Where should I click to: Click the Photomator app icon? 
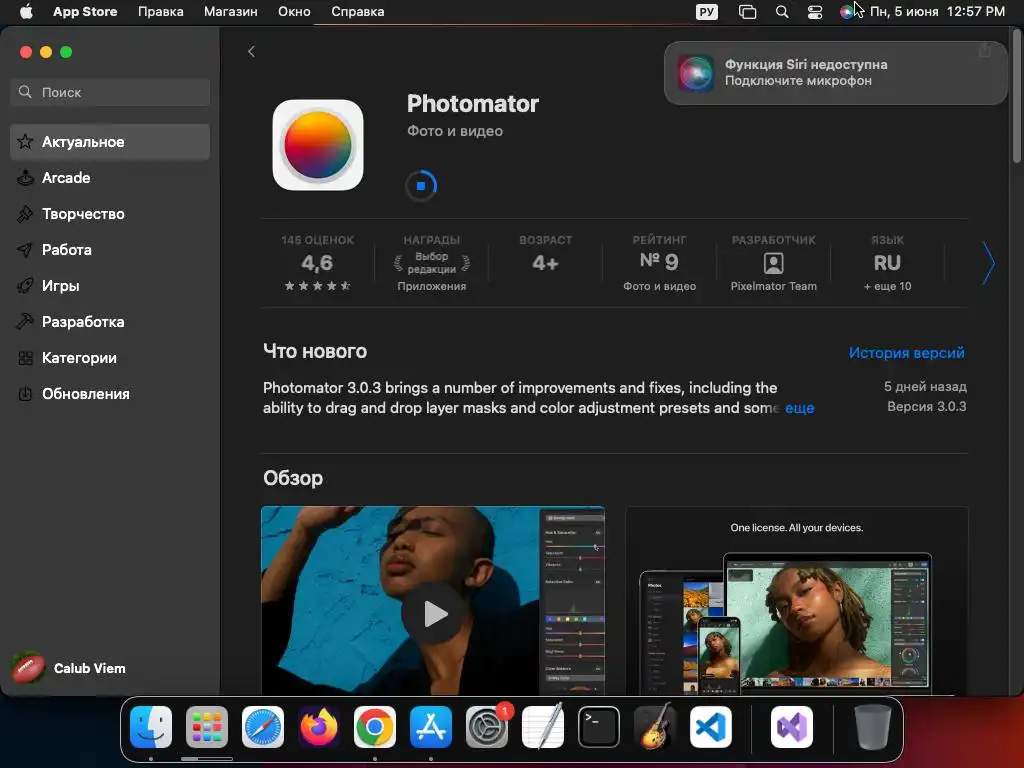[x=318, y=145]
